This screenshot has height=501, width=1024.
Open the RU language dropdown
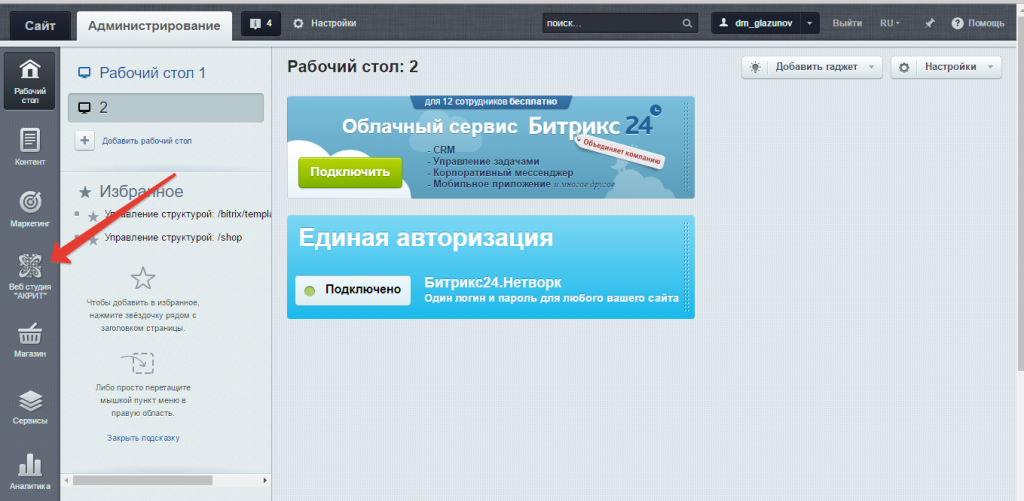click(x=889, y=24)
